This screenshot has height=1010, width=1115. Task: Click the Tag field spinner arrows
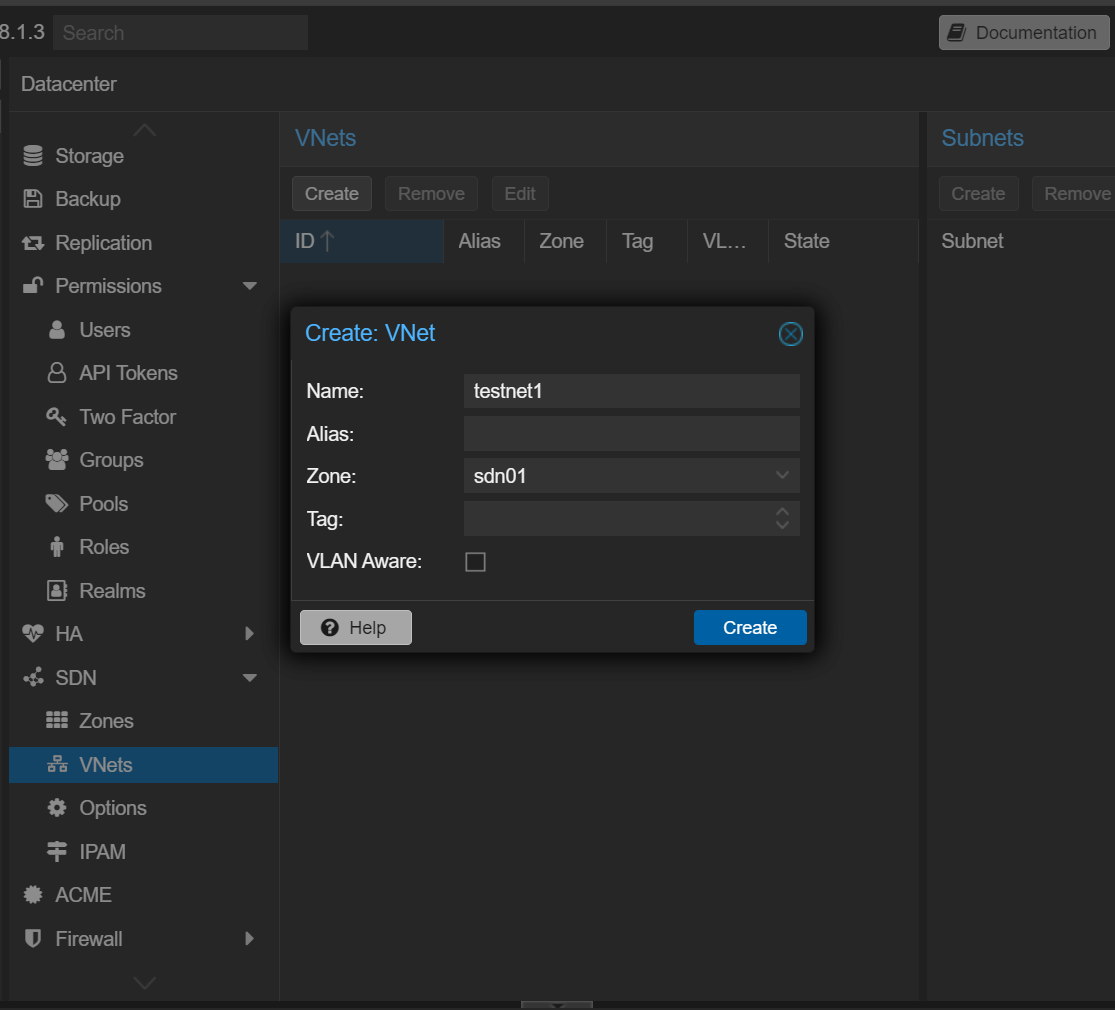click(x=782, y=519)
